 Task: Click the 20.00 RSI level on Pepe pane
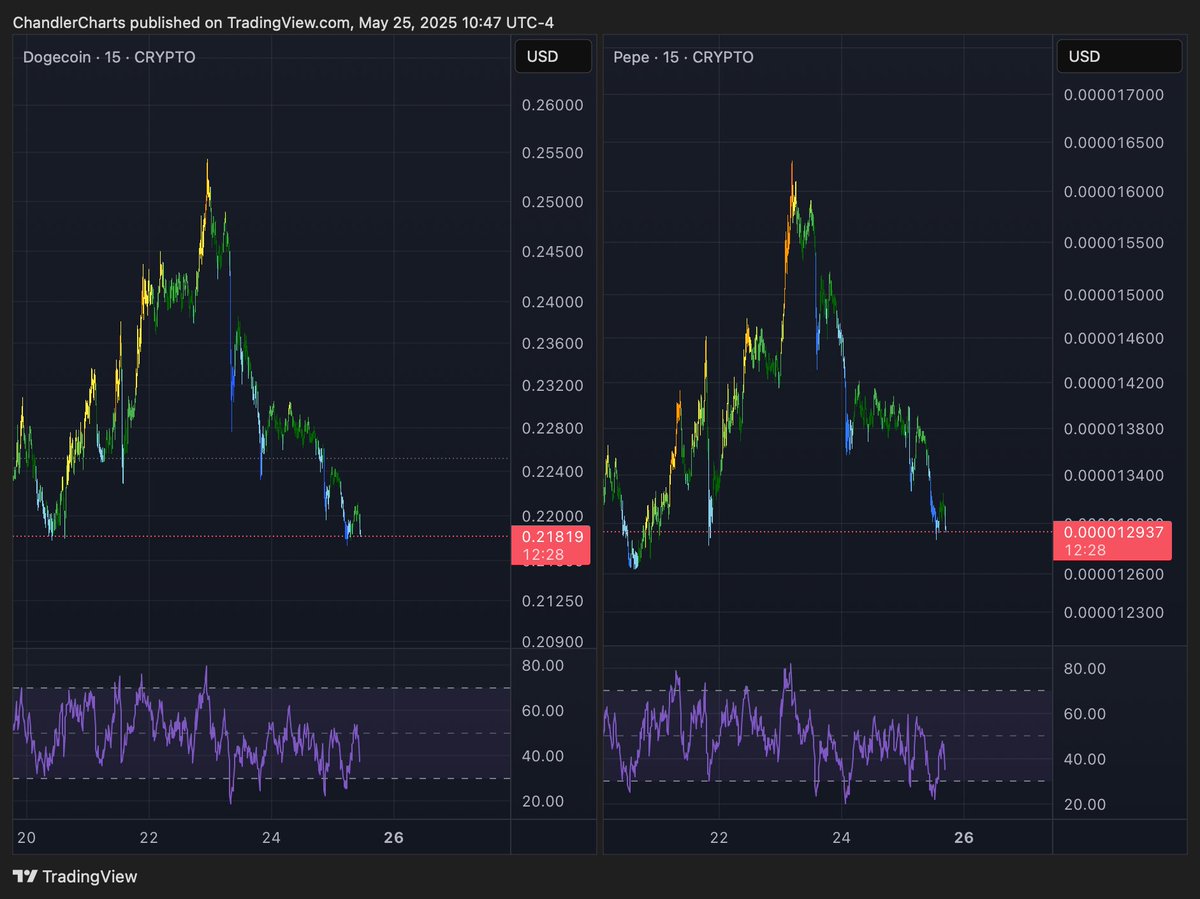1084,804
